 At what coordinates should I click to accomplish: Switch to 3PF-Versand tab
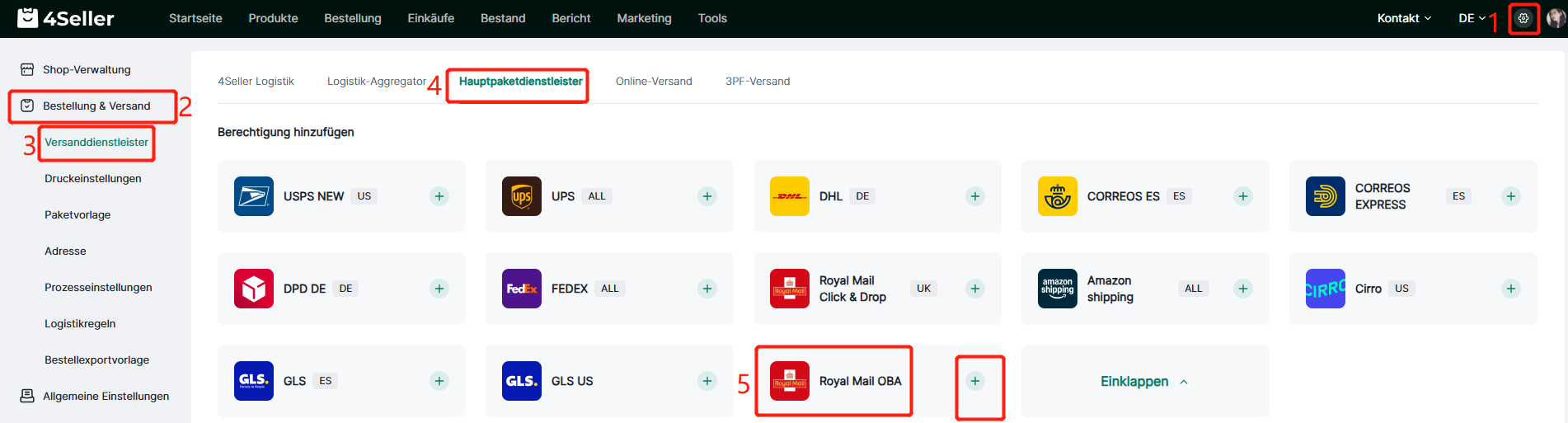coord(758,81)
